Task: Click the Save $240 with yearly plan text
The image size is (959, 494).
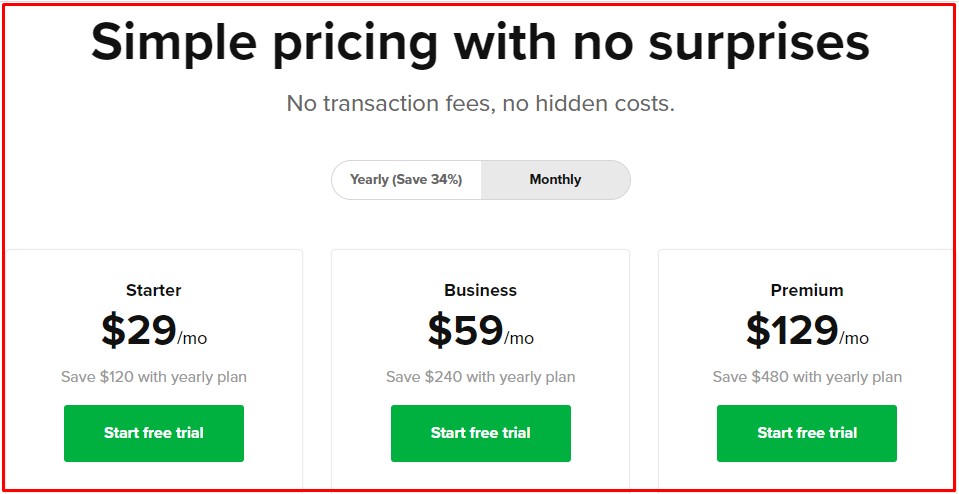Action: (x=481, y=377)
